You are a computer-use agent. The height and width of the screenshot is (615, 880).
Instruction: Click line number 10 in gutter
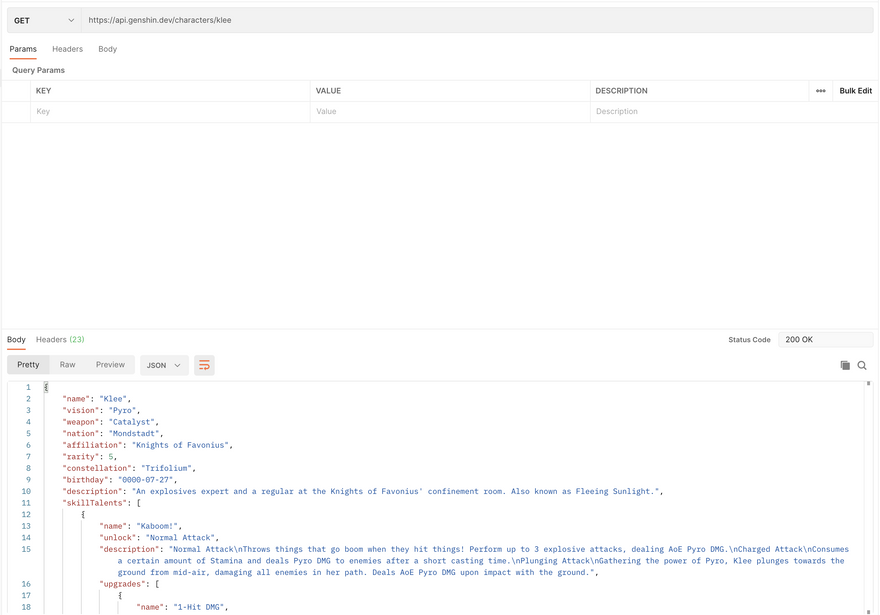tap(26, 492)
